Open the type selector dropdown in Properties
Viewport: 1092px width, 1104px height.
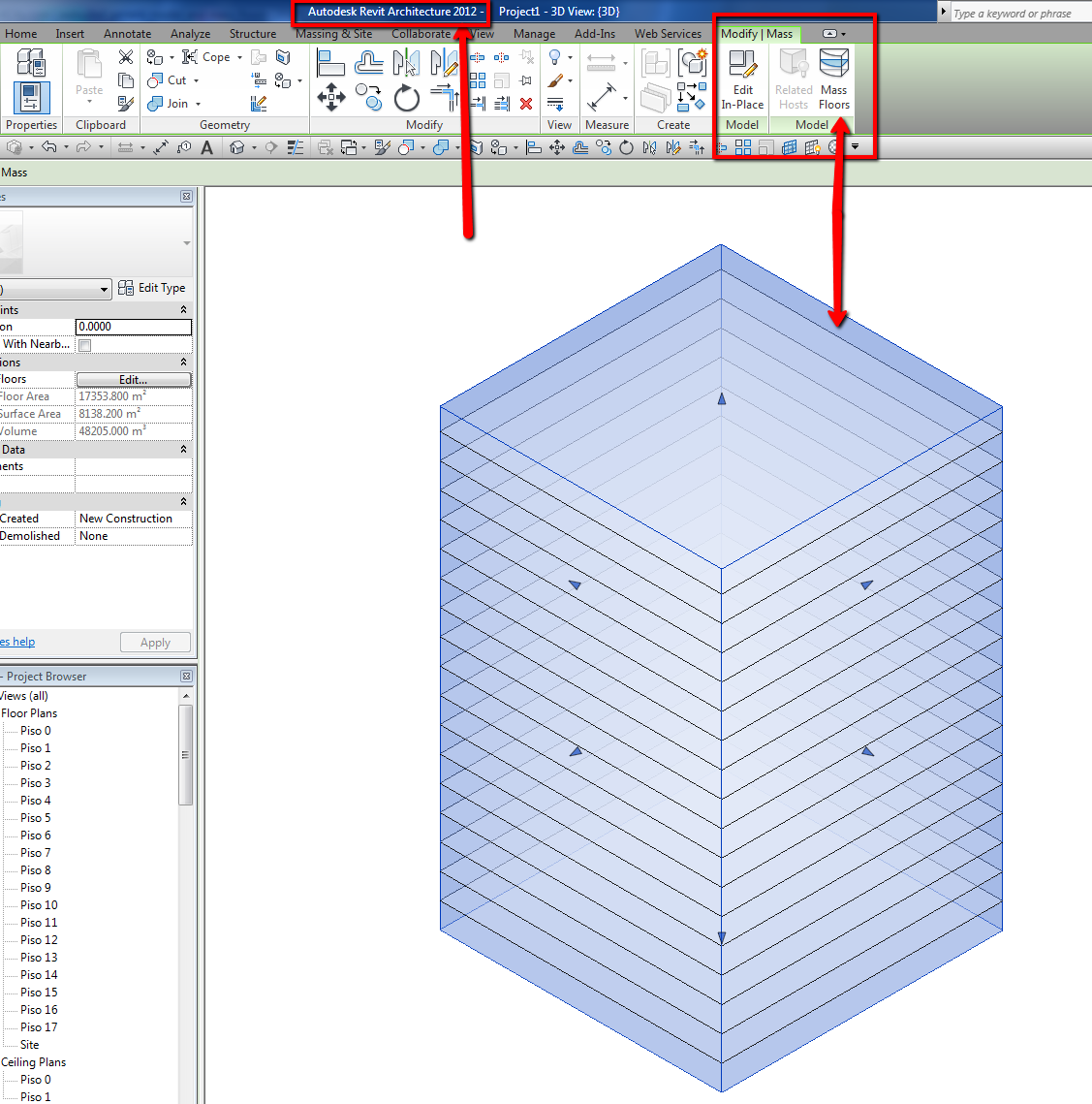[104, 289]
